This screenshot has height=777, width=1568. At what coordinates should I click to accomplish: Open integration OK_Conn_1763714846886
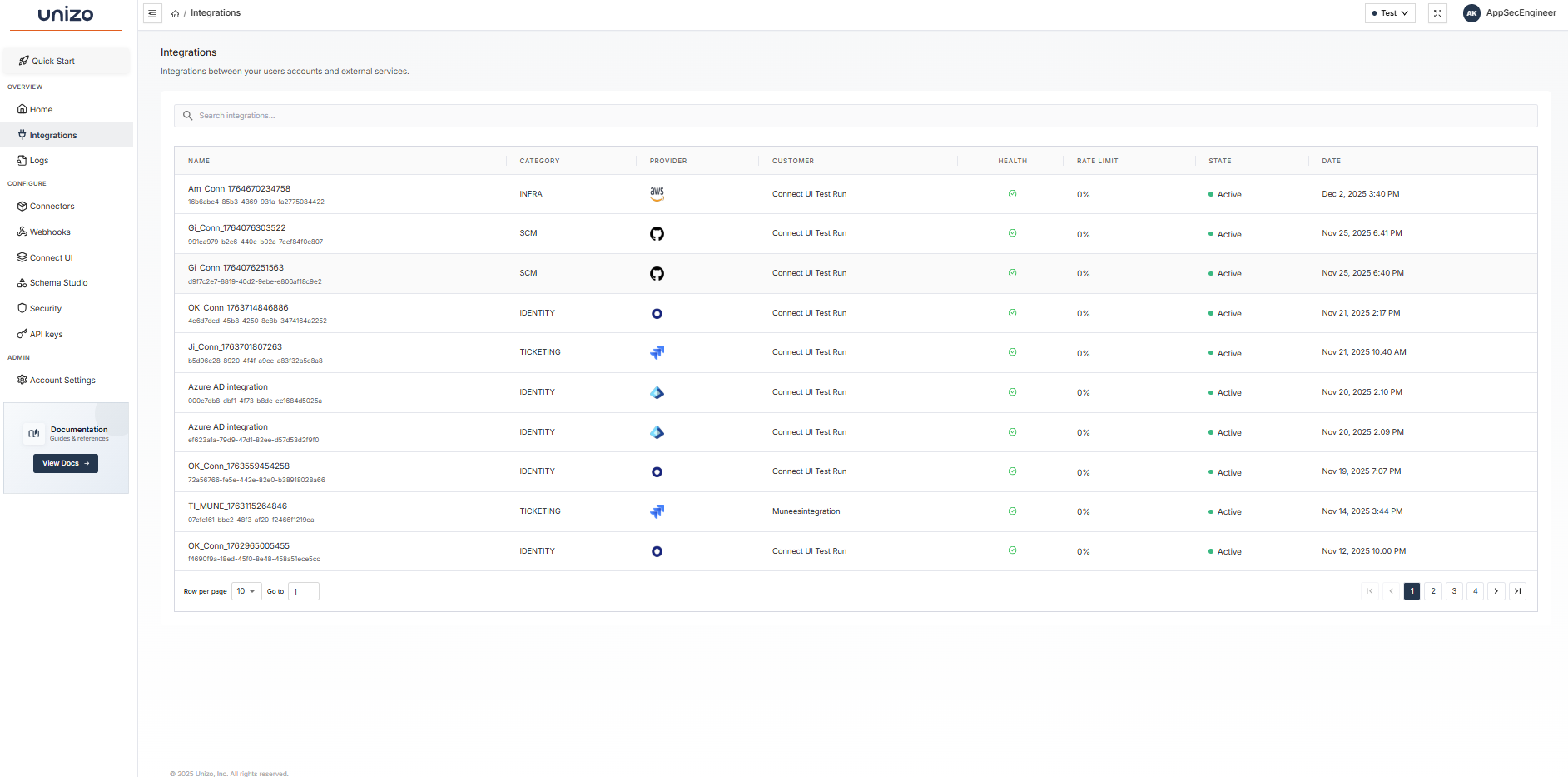(x=238, y=308)
